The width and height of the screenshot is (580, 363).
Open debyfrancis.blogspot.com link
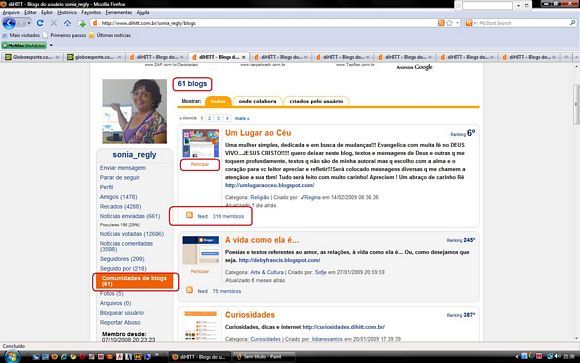click(279, 261)
